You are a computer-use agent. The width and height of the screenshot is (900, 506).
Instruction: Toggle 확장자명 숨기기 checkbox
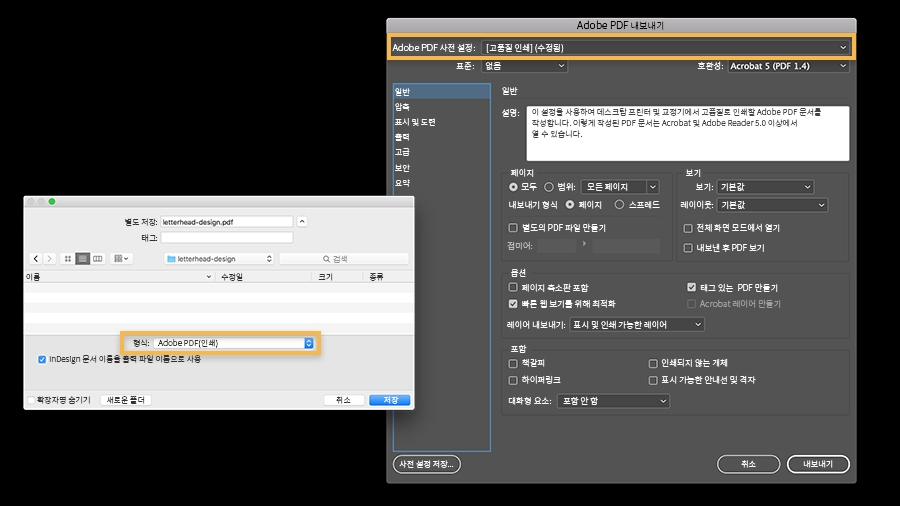[32, 400]
